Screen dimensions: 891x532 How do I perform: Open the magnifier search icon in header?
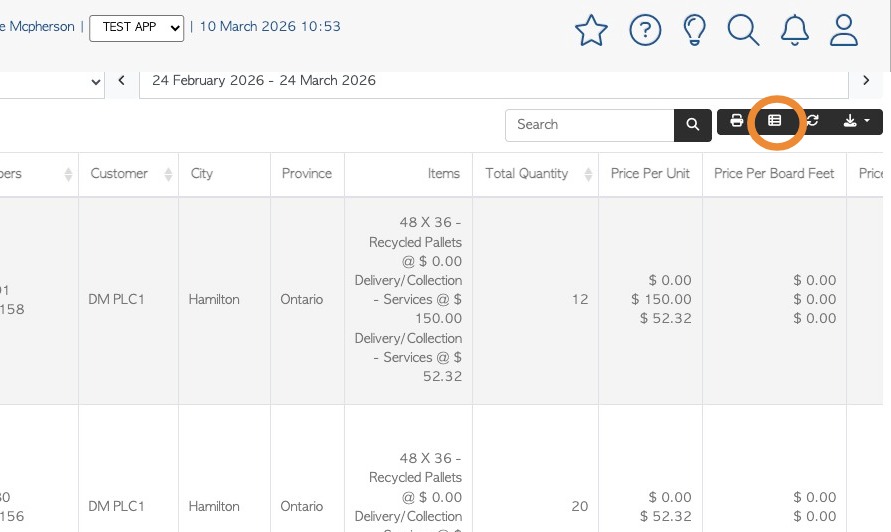pyautogui.click(x=743, y=30)
